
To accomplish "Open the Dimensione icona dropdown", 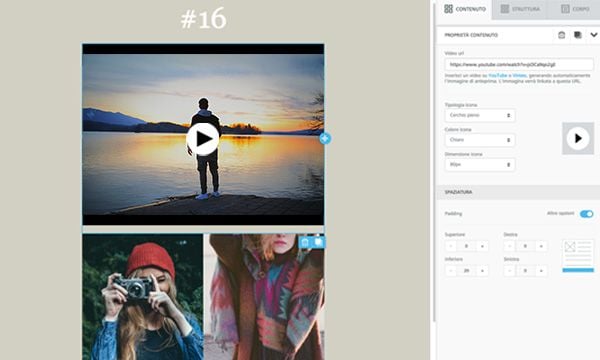I will tap(480, 165).
